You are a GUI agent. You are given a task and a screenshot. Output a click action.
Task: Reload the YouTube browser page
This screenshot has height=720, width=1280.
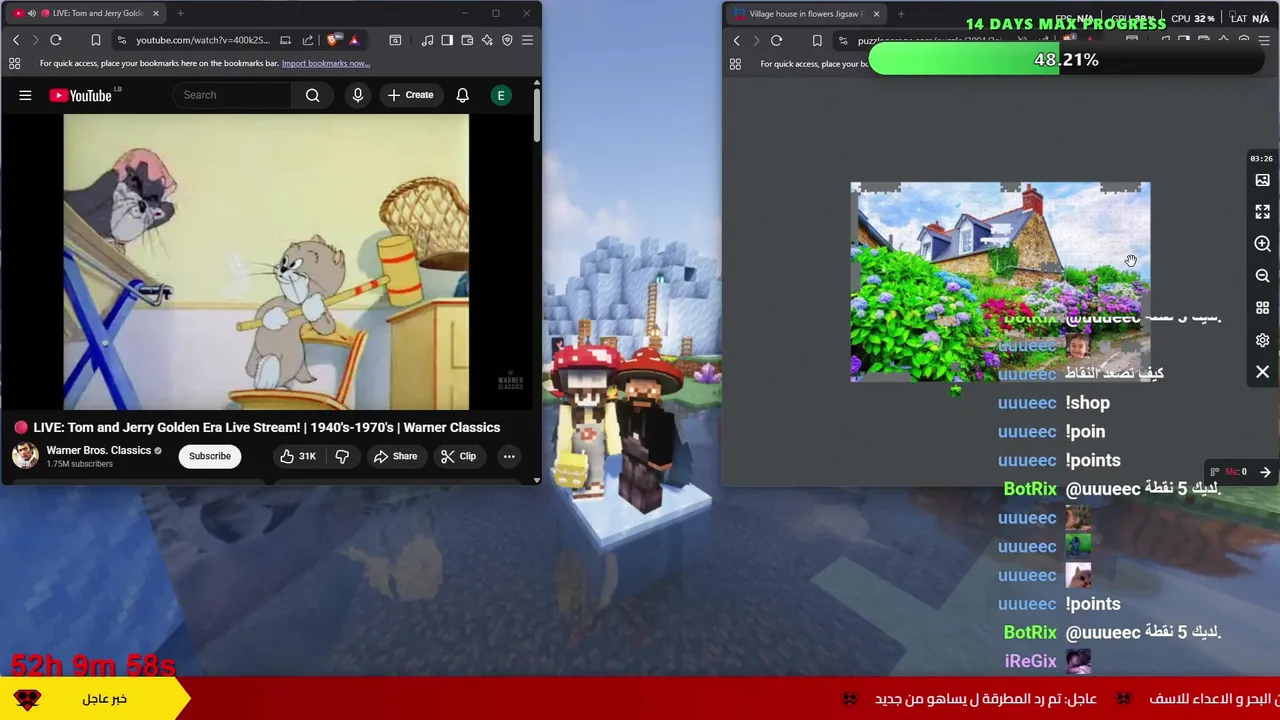[x=56, y=40]
